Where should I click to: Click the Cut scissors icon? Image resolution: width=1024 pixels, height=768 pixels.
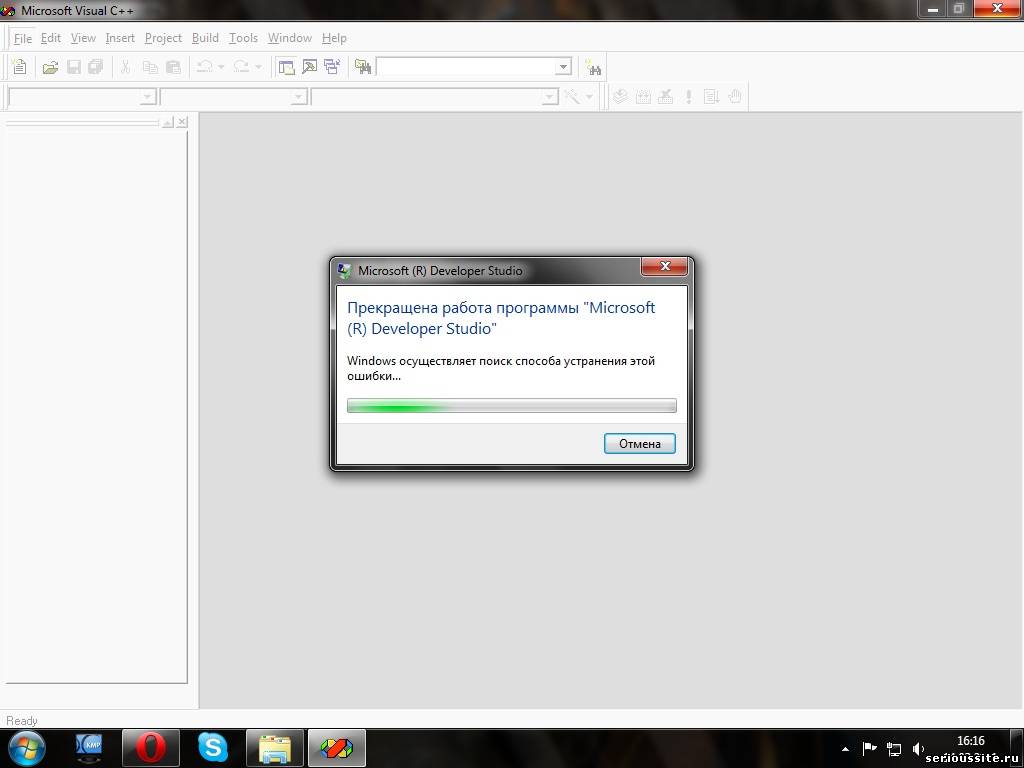tap(126, 67)
